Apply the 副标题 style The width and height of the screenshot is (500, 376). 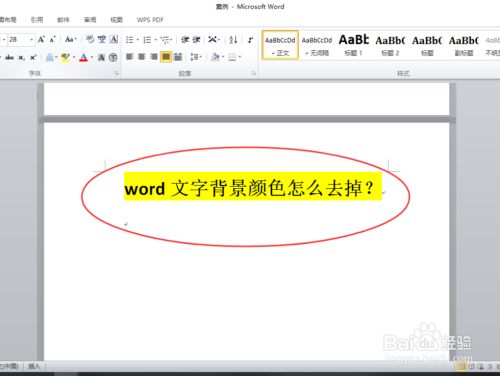pos(464,45)
